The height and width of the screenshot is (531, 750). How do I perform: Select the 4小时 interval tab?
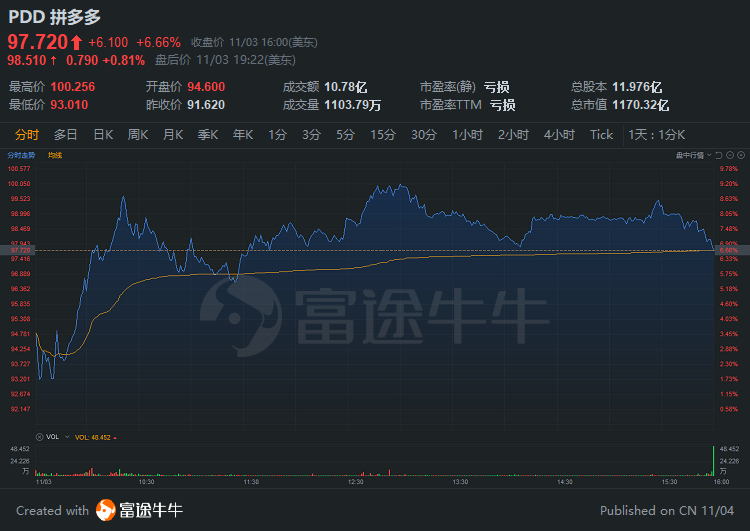(559, 135)
